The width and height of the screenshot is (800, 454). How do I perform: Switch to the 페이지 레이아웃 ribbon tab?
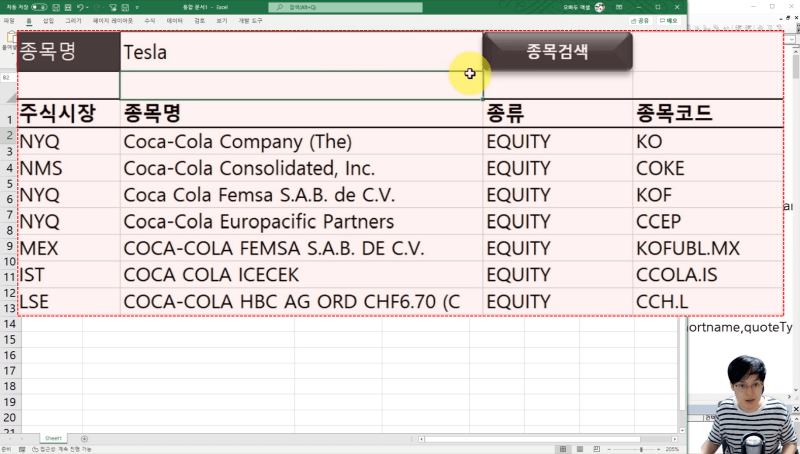(x=113, y=20)
